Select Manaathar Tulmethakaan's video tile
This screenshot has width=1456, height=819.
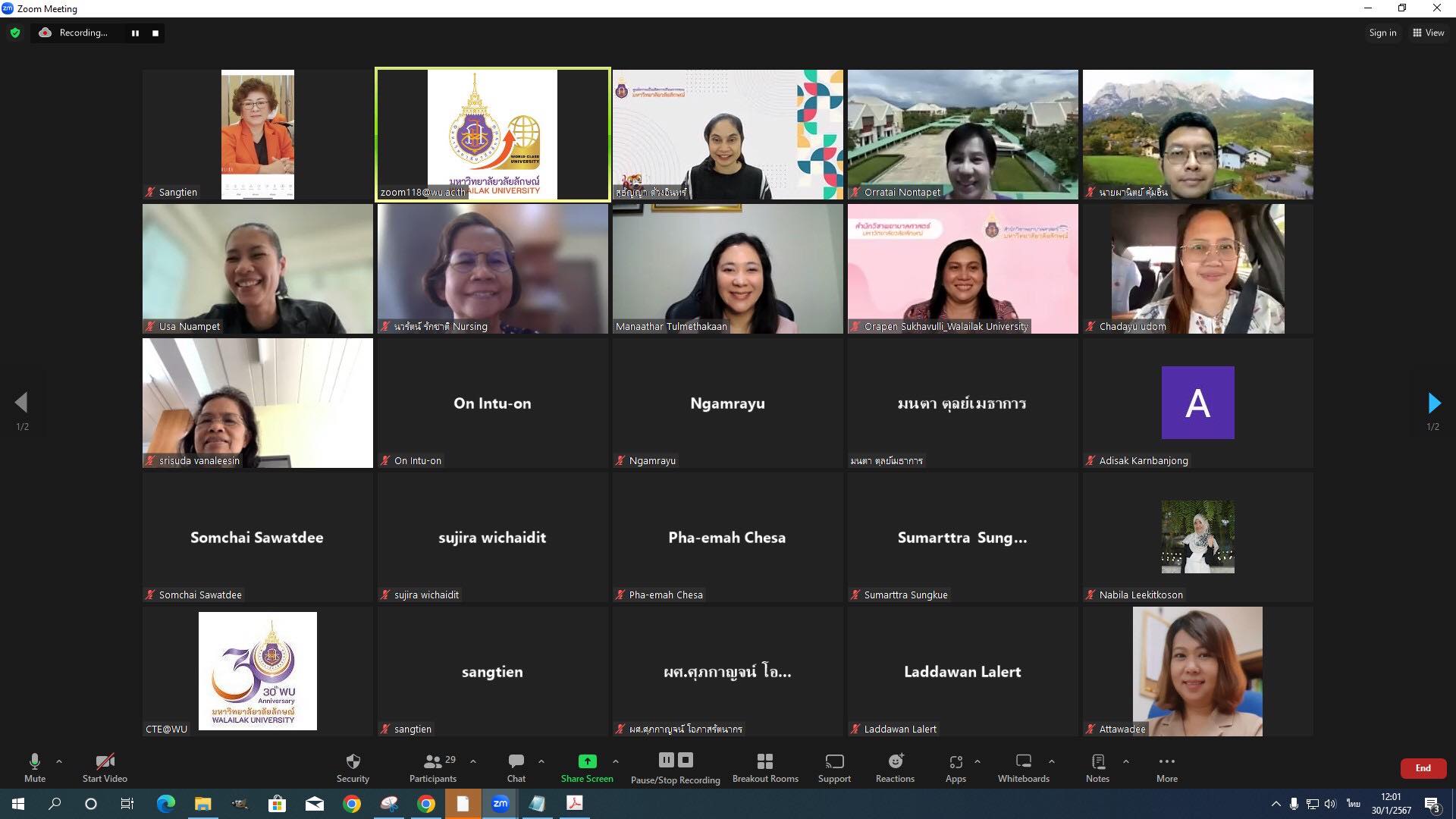[728, 268]
